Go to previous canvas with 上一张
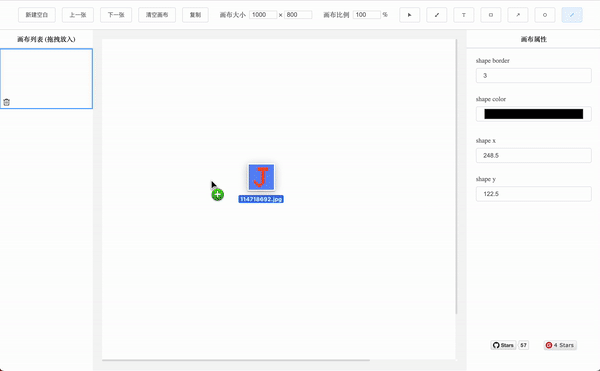 (78, 15)
